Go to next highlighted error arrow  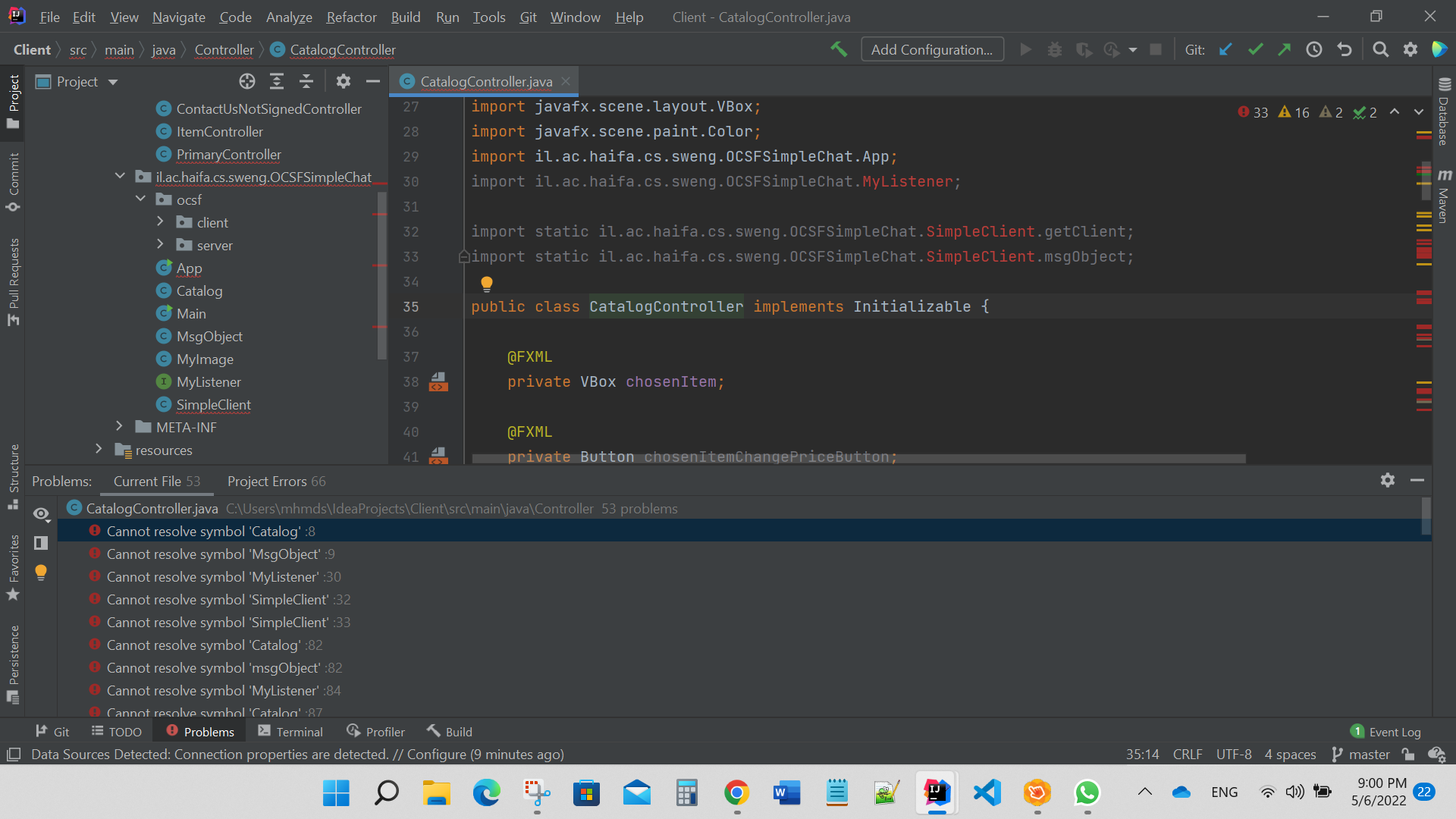coord(1419,111)
